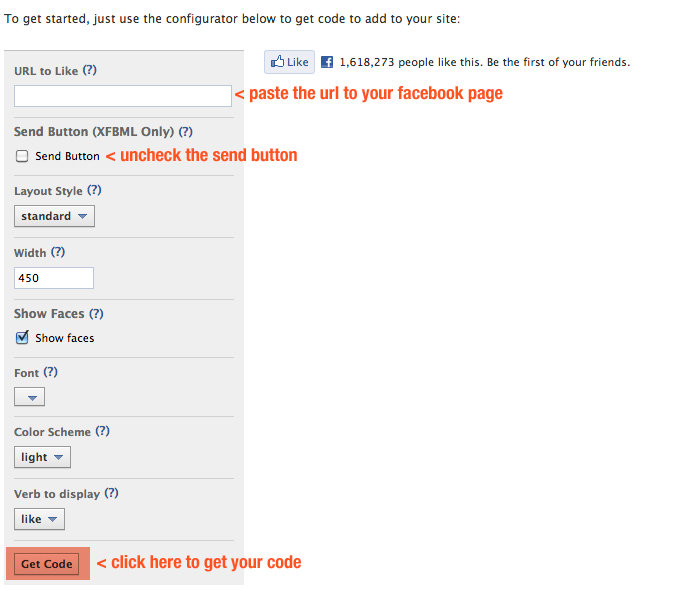Viewport: 678px width, 597px height.
Task: Click the URL to Like text field
Action: coord(123,96)
